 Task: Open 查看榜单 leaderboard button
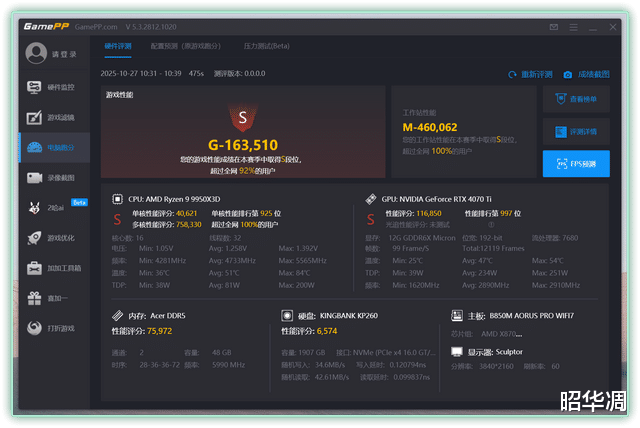(576, 99)
